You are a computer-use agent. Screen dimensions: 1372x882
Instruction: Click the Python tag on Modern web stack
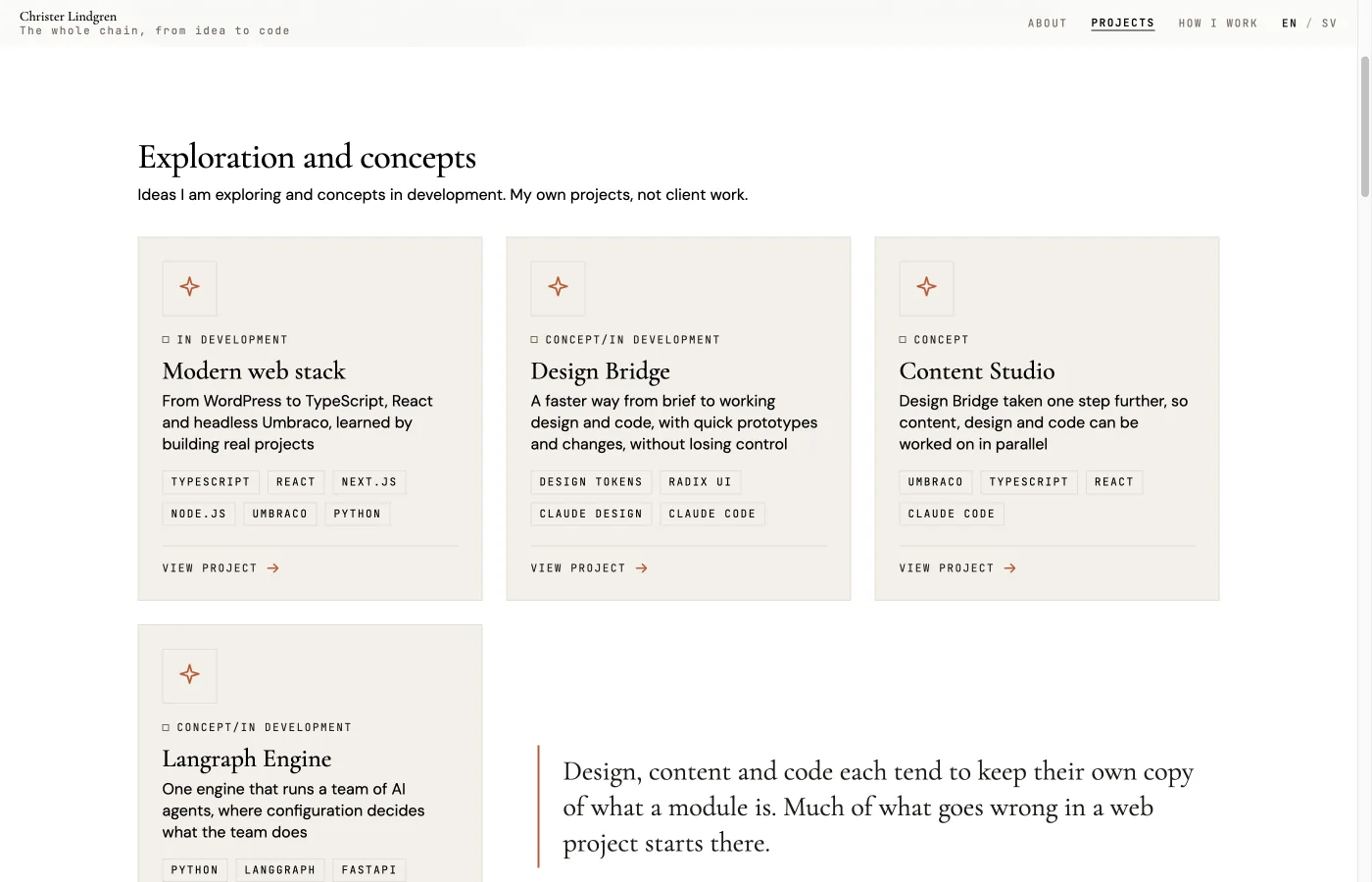click(x=358, y=514)
